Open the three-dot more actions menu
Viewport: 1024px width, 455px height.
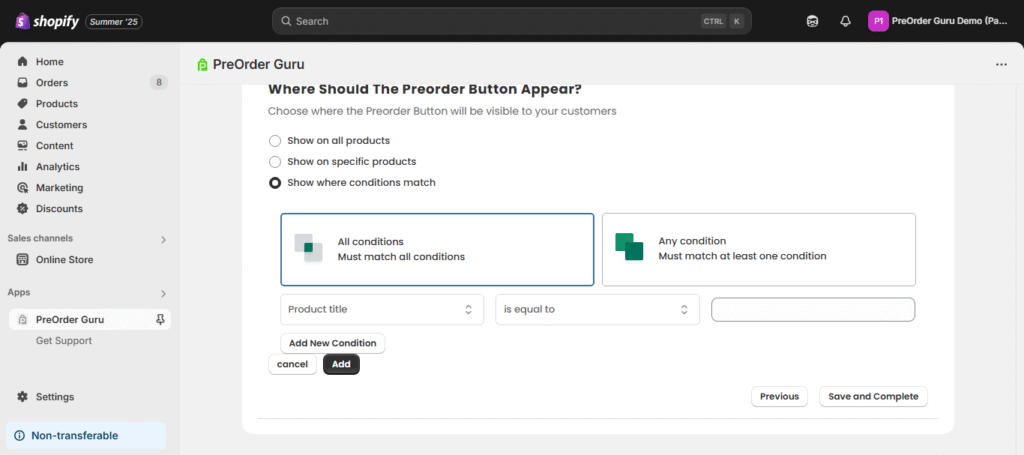(x=1001, y=65)
